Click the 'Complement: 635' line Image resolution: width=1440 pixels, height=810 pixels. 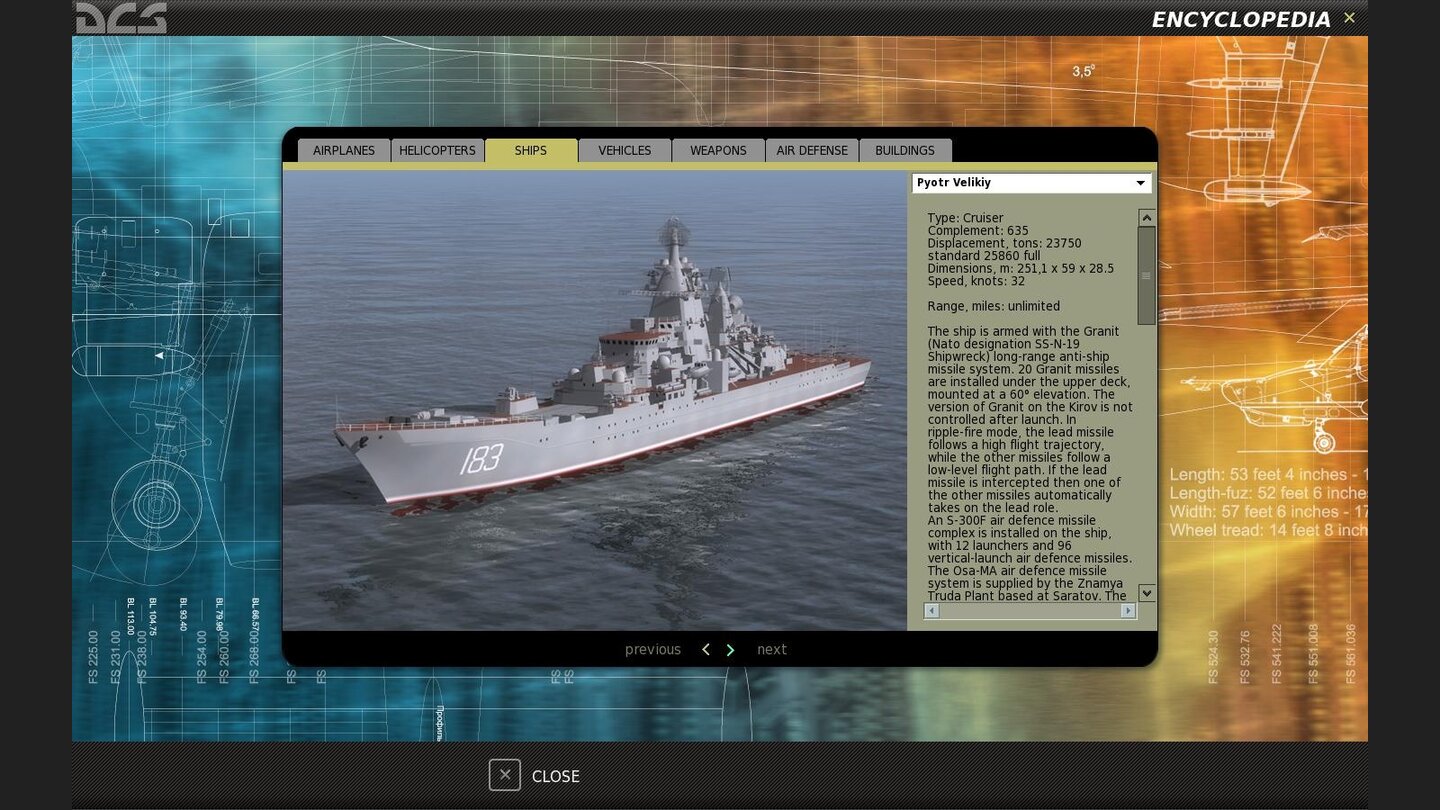(x=978, y=231)
